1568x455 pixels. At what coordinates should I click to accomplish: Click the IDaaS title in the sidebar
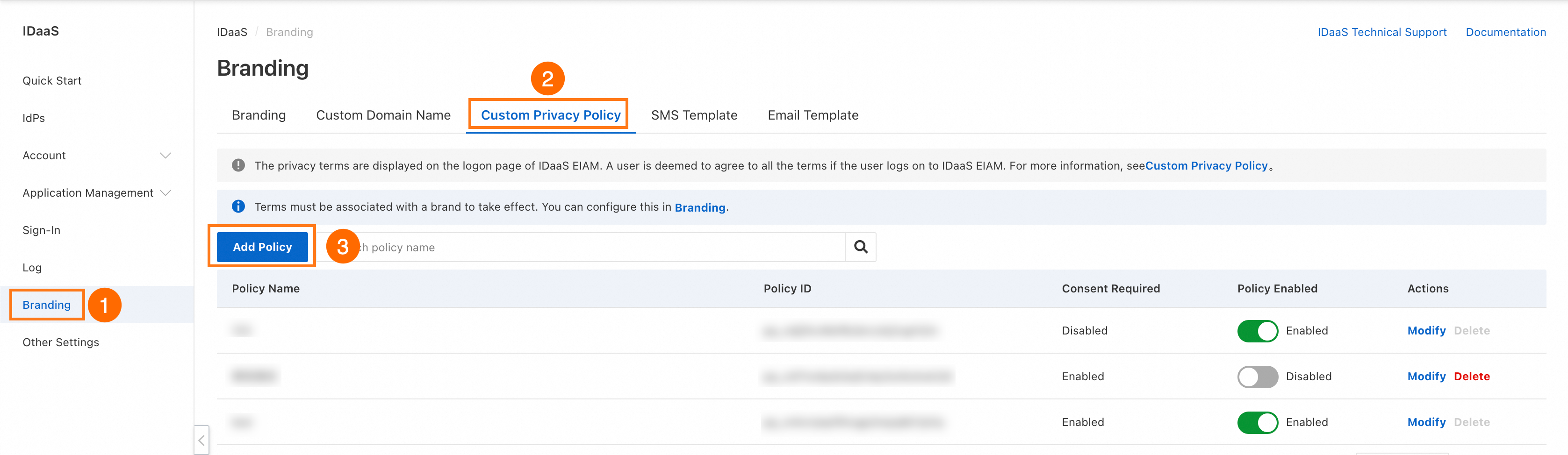pos(41,31)
